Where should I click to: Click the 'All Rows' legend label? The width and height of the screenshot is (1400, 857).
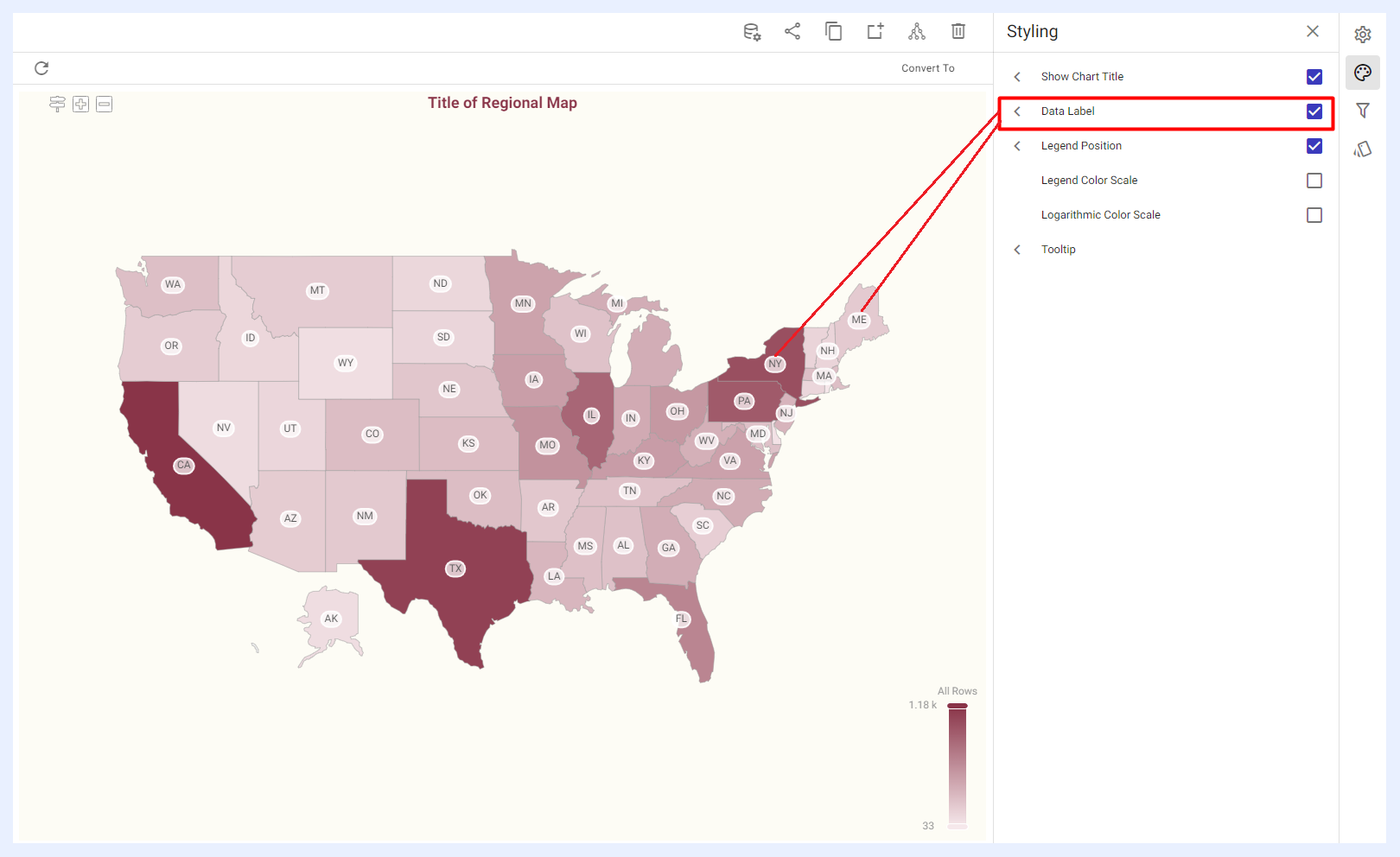pyautogui.click(x=958, y=691)
